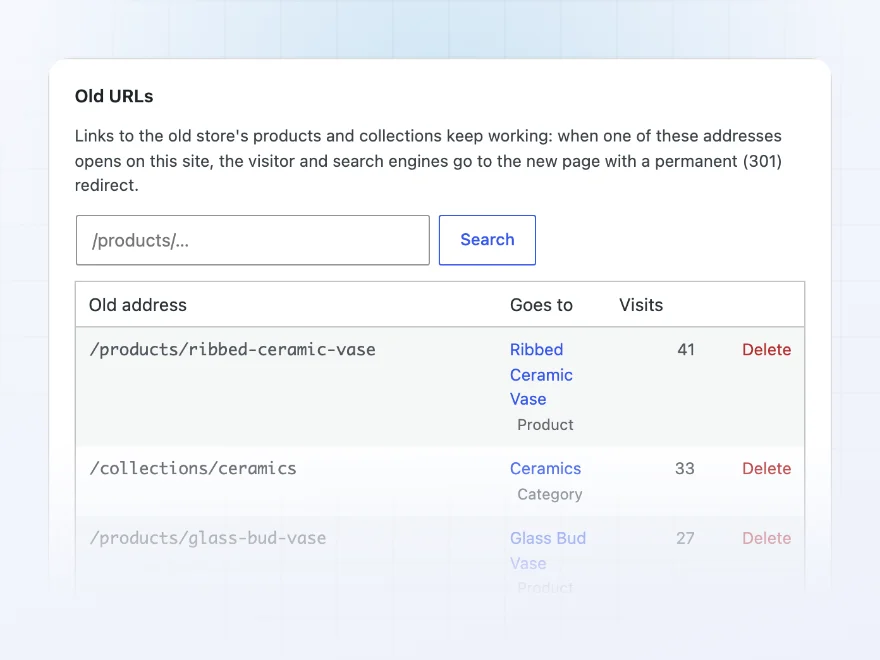This screenshot has height=660, width=880.
Task: Click the Category label under Ceramics
Action: click(549, 494)
